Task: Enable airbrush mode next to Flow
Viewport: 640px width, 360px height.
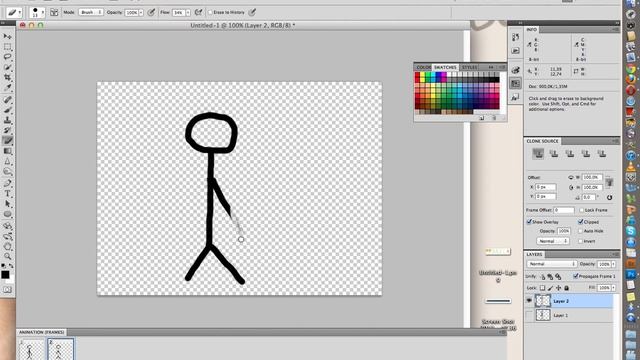Action: tap(198, 13)
